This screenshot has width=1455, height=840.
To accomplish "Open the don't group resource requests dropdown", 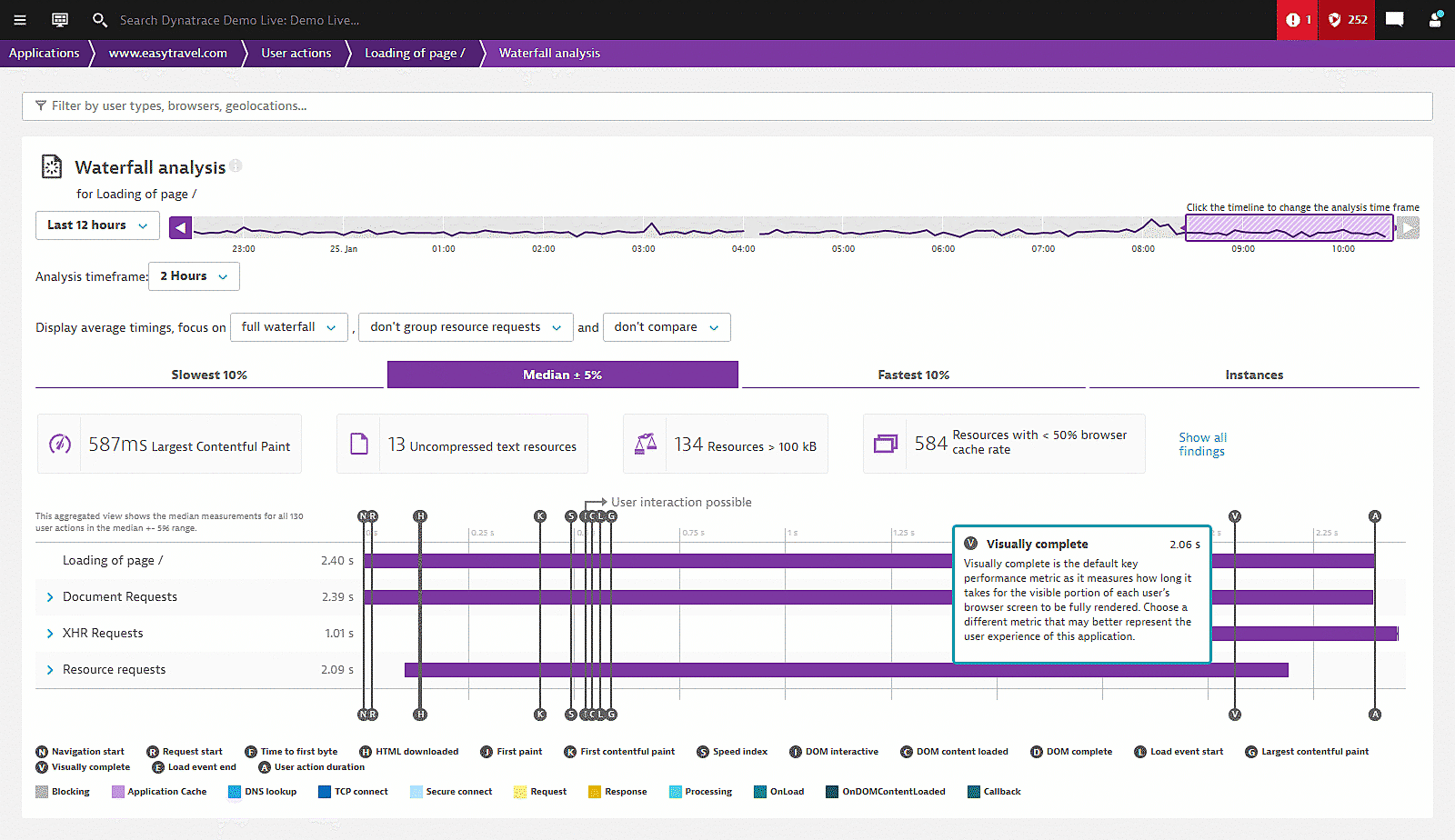I will pyautogui.click(x=466, y=327).
